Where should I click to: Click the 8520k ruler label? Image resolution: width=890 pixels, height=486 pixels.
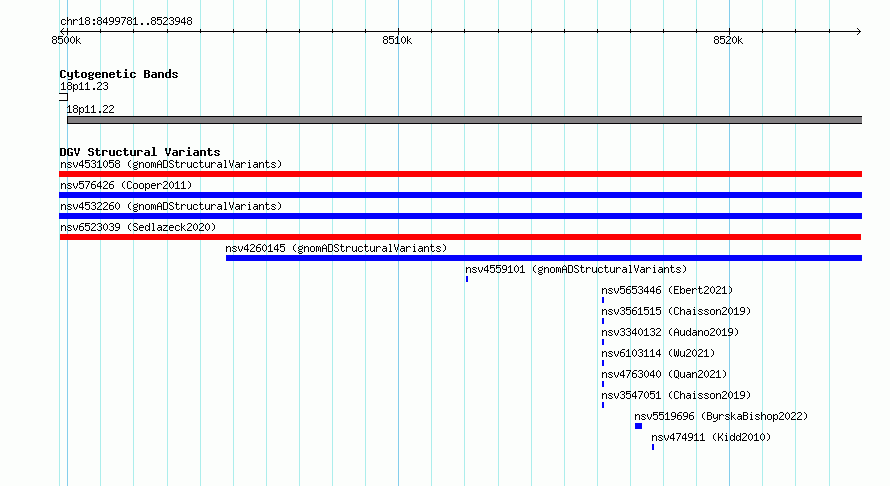(x=728, y=40)
